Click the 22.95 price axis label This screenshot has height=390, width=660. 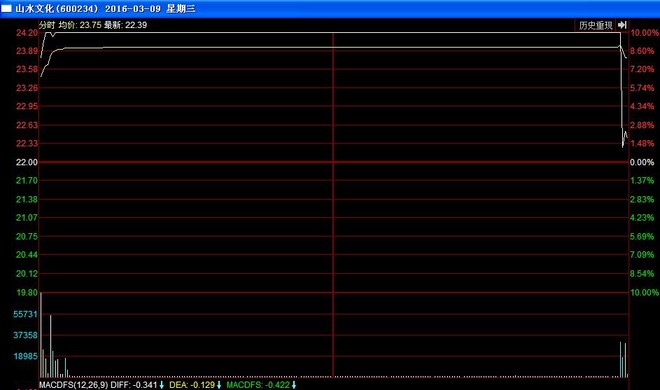[27, 106]
